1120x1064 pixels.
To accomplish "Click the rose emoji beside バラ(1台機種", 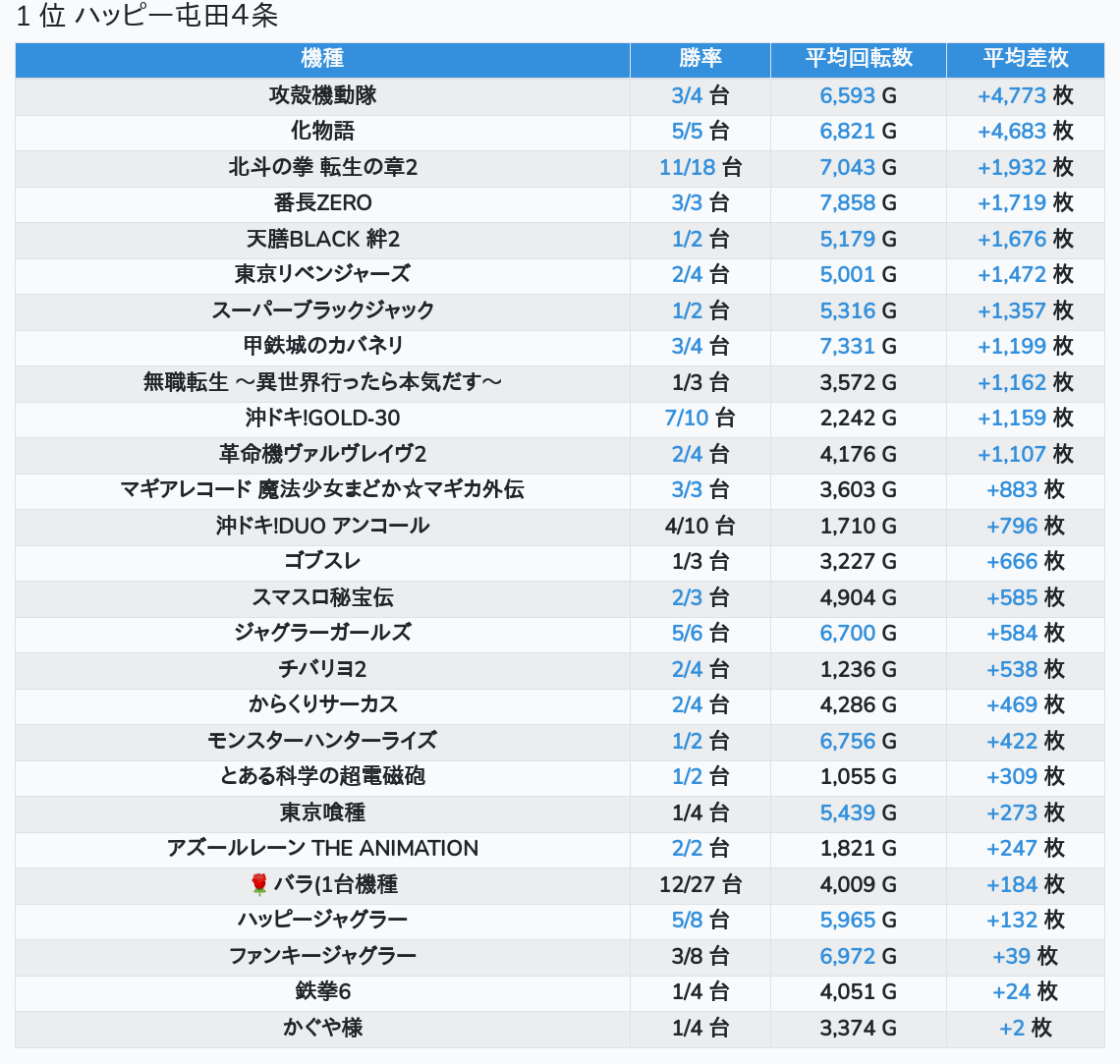I will pos(259,884).
